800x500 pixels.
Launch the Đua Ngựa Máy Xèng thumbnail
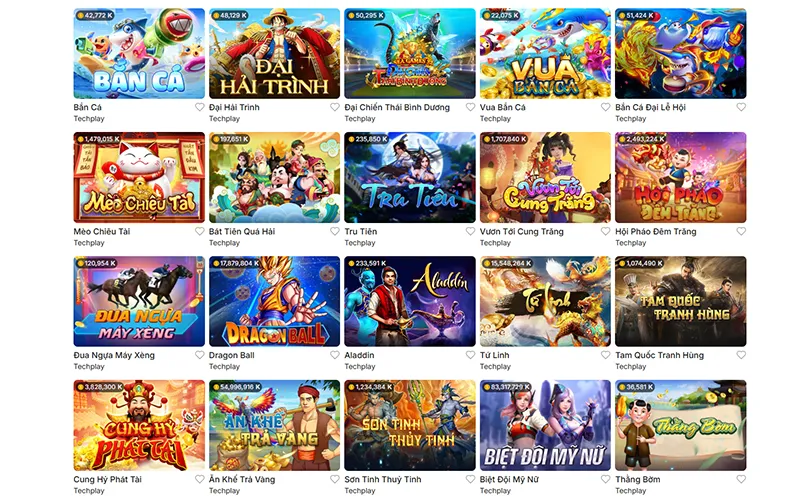(139, 302)
